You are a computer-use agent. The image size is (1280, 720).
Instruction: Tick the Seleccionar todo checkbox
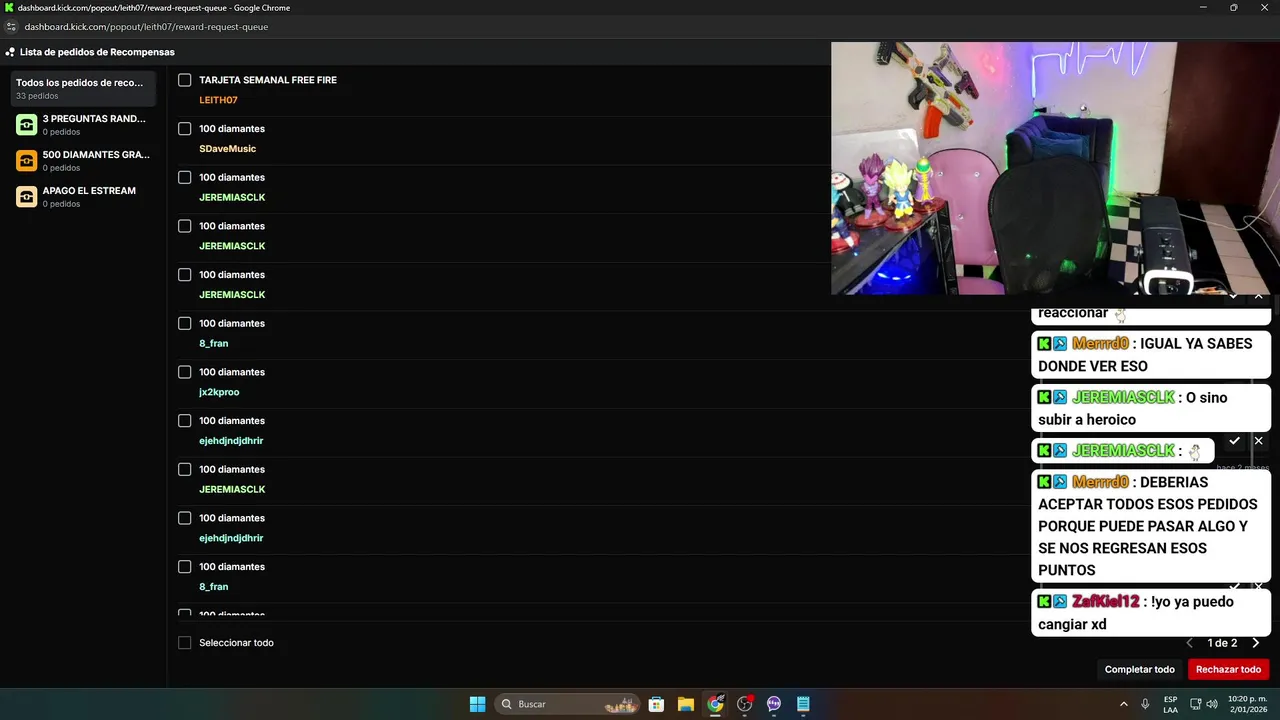coord(185,643)
